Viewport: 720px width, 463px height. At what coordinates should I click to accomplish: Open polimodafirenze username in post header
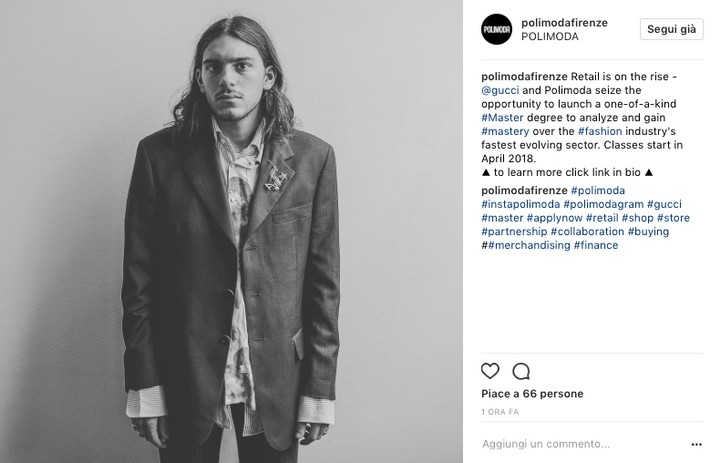click(x=564, y=23)
